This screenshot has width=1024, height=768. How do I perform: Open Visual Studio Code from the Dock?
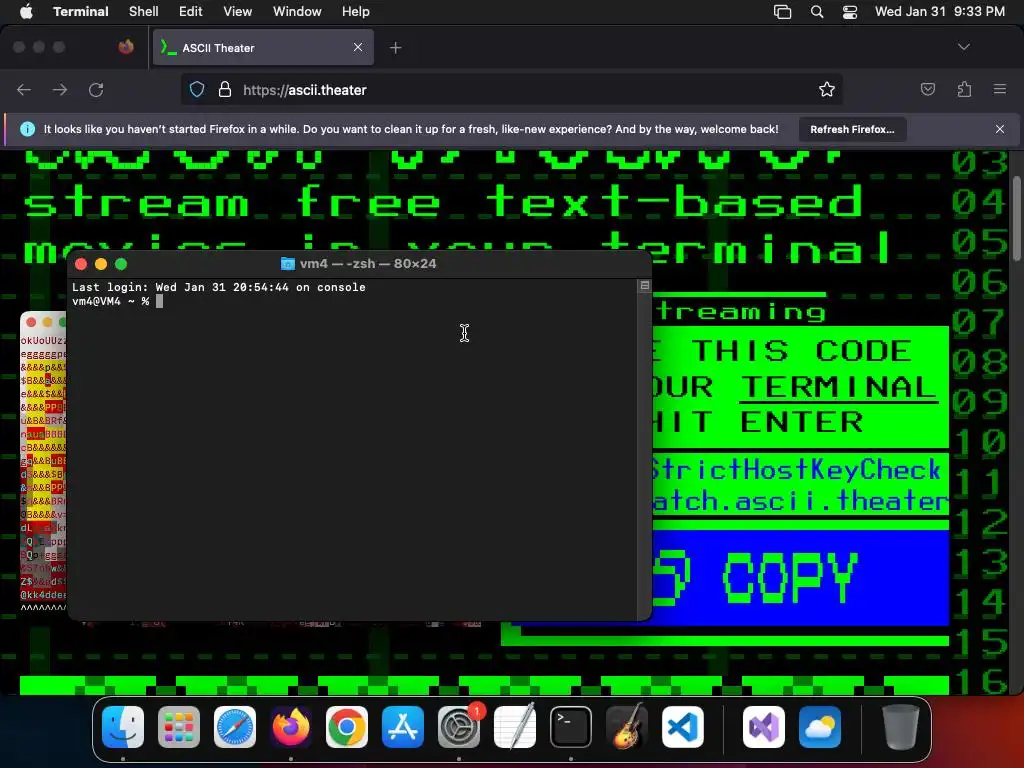pos(682,727)
